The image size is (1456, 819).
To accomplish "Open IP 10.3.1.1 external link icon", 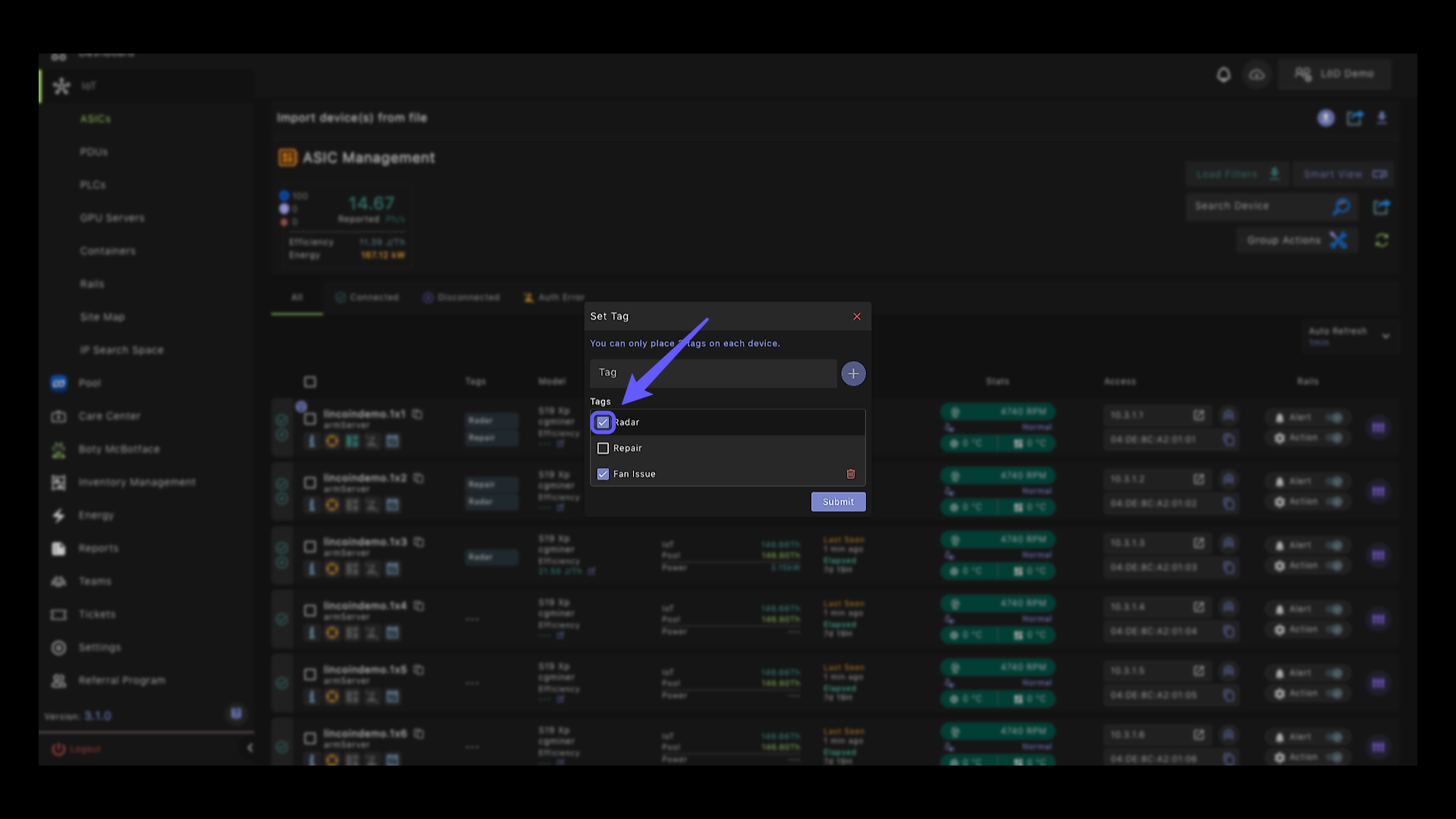I will click(1198, 416).
